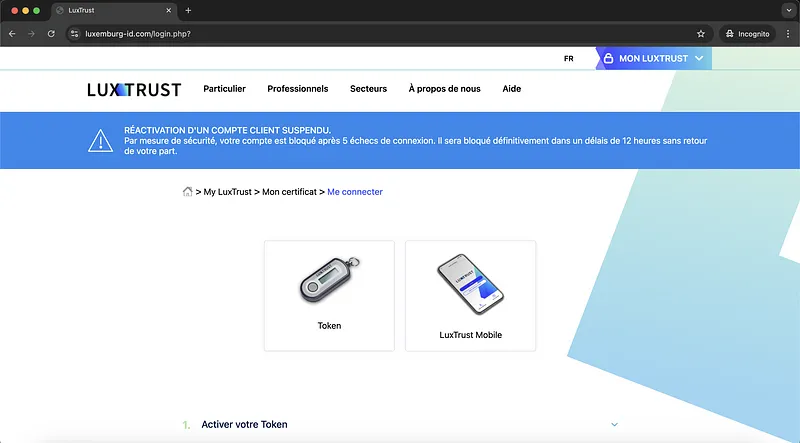Expand the Activer votre Token section

pyautogui.click(x=400, y=425)
